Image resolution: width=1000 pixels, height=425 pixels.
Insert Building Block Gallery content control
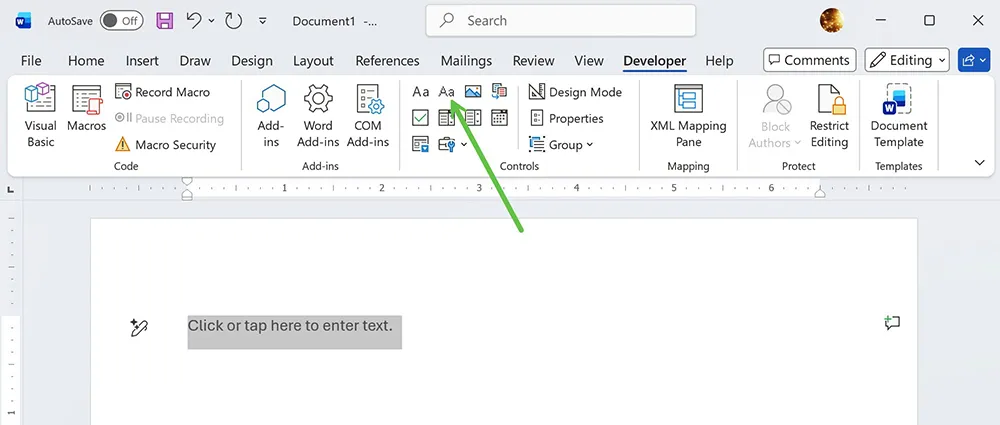499,92
